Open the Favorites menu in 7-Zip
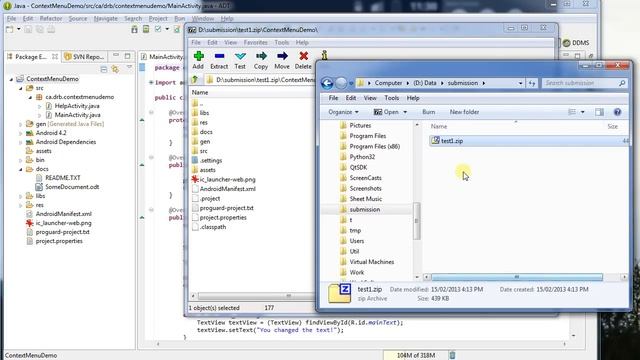 click(x=256, y=42)
